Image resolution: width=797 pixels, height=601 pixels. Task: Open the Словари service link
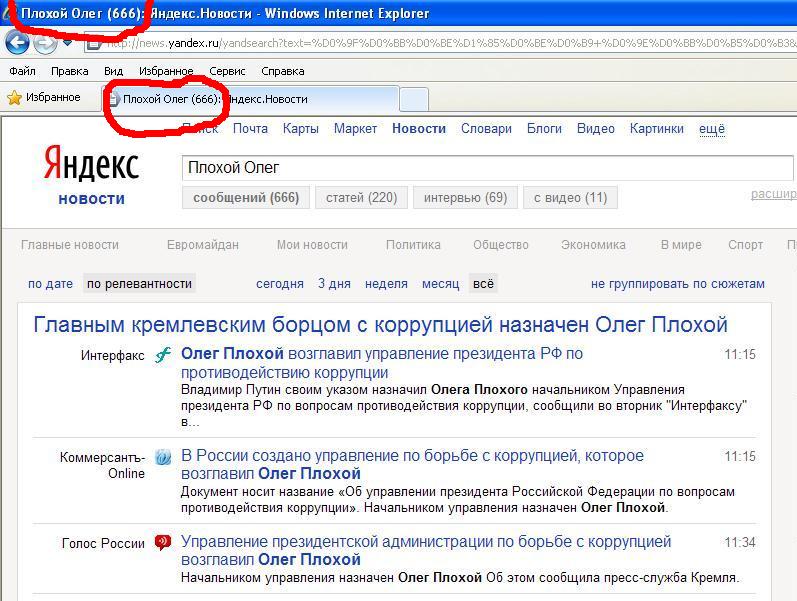[x=486, y=129]
